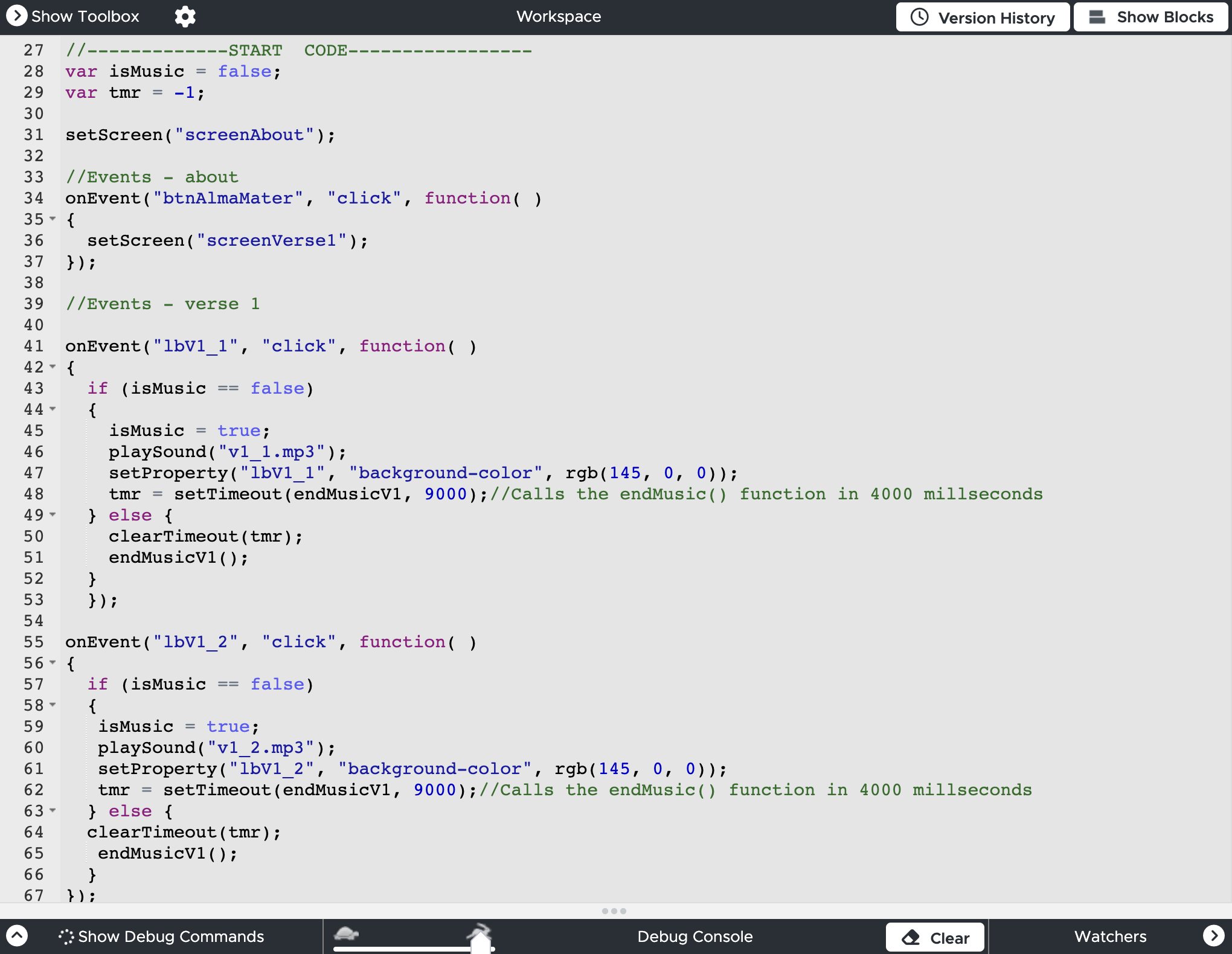This screenshot has height=954, width=1232.
Task: Fold the else block at line 49
Action: (53, 514)
